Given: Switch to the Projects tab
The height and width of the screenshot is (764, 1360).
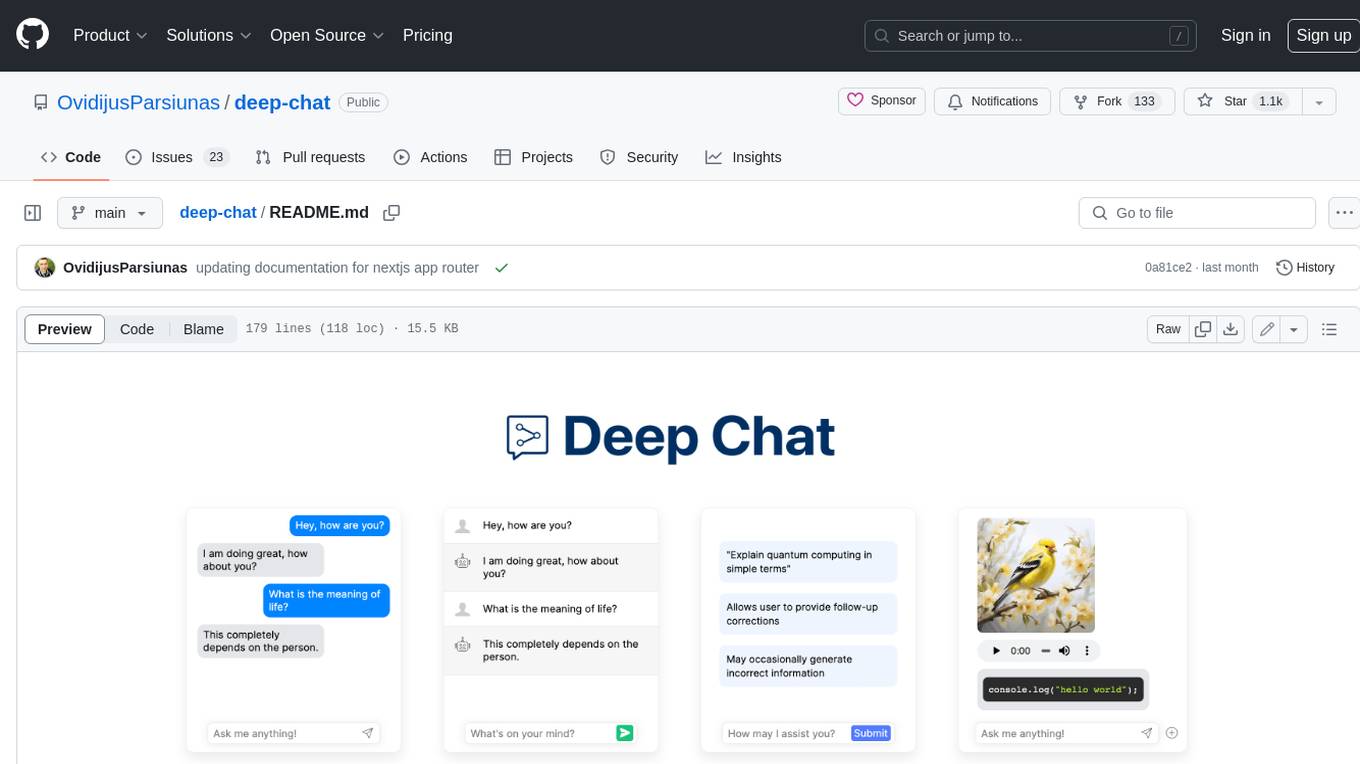Looking at the screenshot, I should tap(533, 157).
